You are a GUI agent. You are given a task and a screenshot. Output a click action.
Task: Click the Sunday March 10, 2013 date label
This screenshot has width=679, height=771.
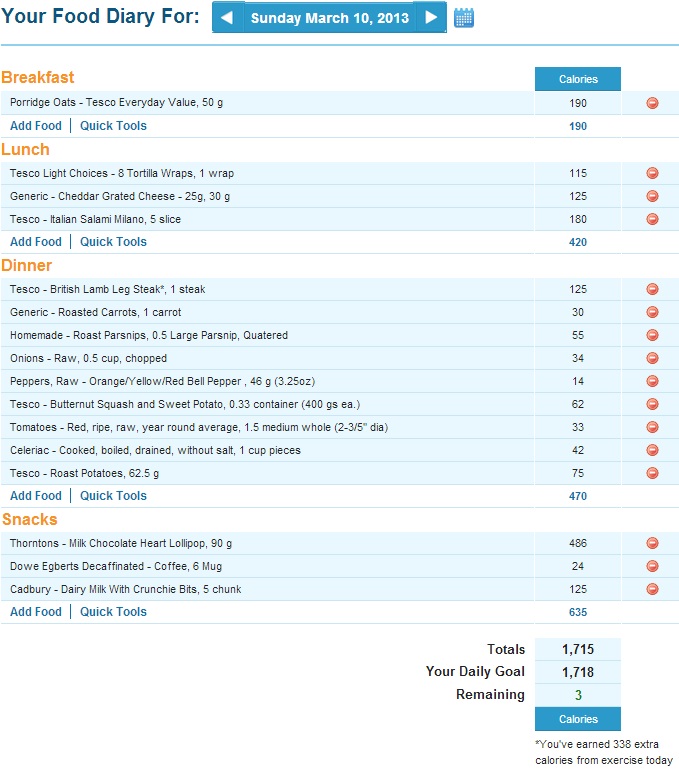click(329, 18)
